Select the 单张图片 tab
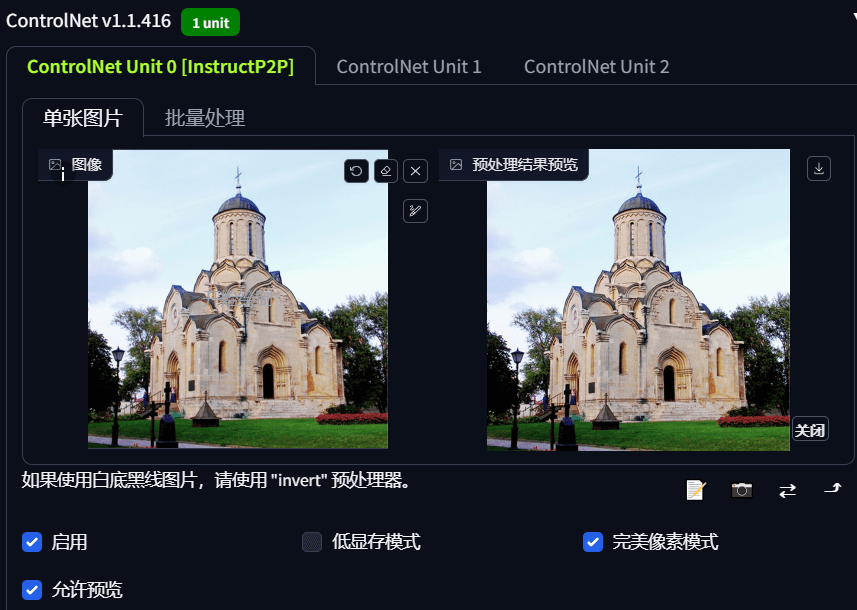This screenshot has height=610, width=857. (83, 118)
